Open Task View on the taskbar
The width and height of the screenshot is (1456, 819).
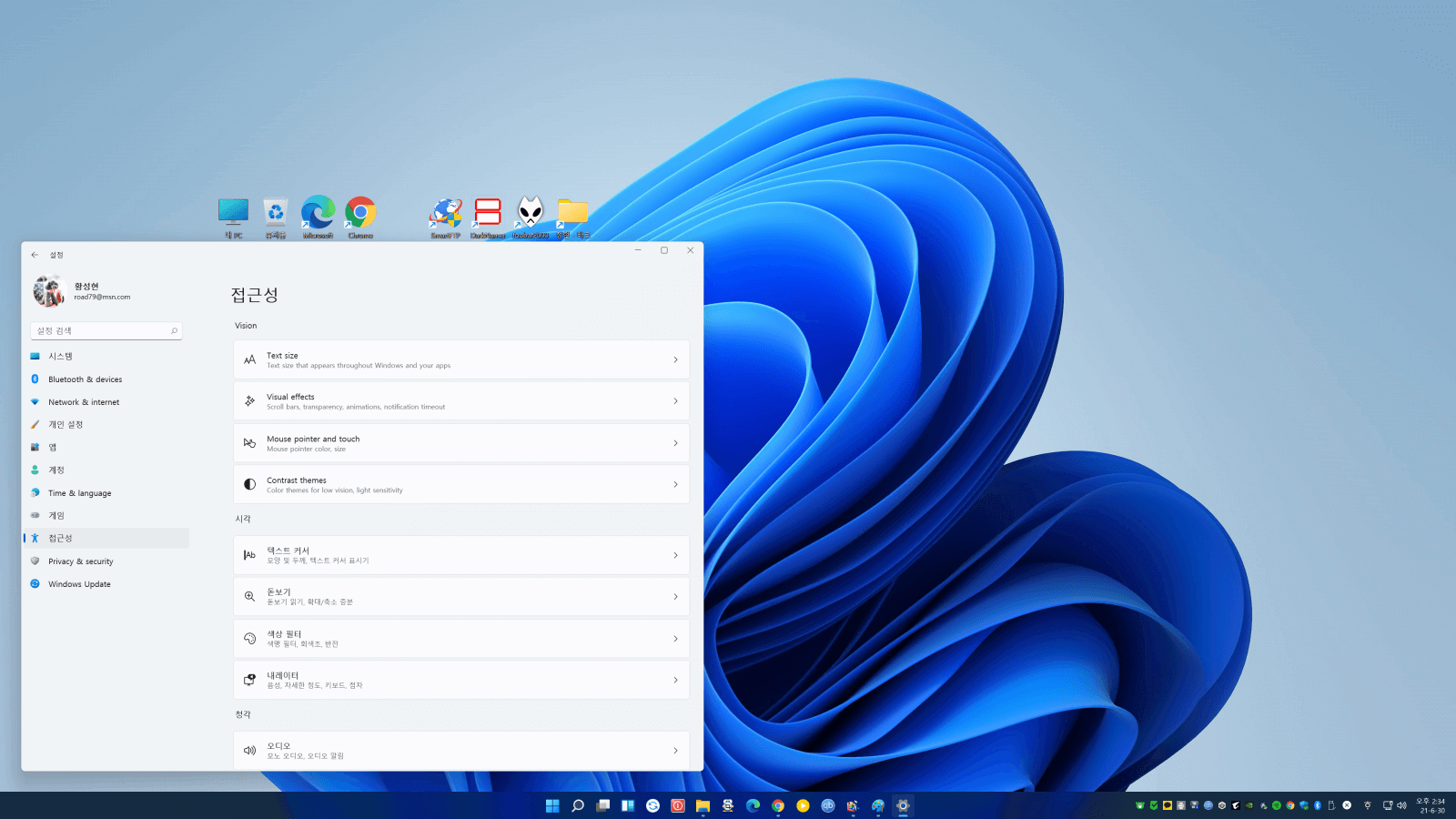[602, 805]
